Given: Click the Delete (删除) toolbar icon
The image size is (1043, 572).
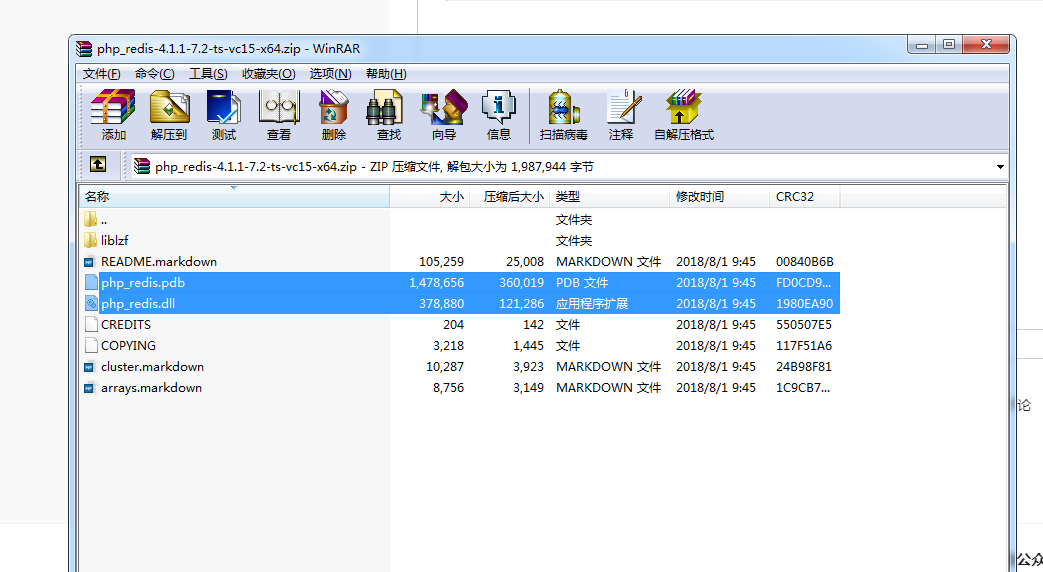Looking at the screenshot, I should pos(333,107).
